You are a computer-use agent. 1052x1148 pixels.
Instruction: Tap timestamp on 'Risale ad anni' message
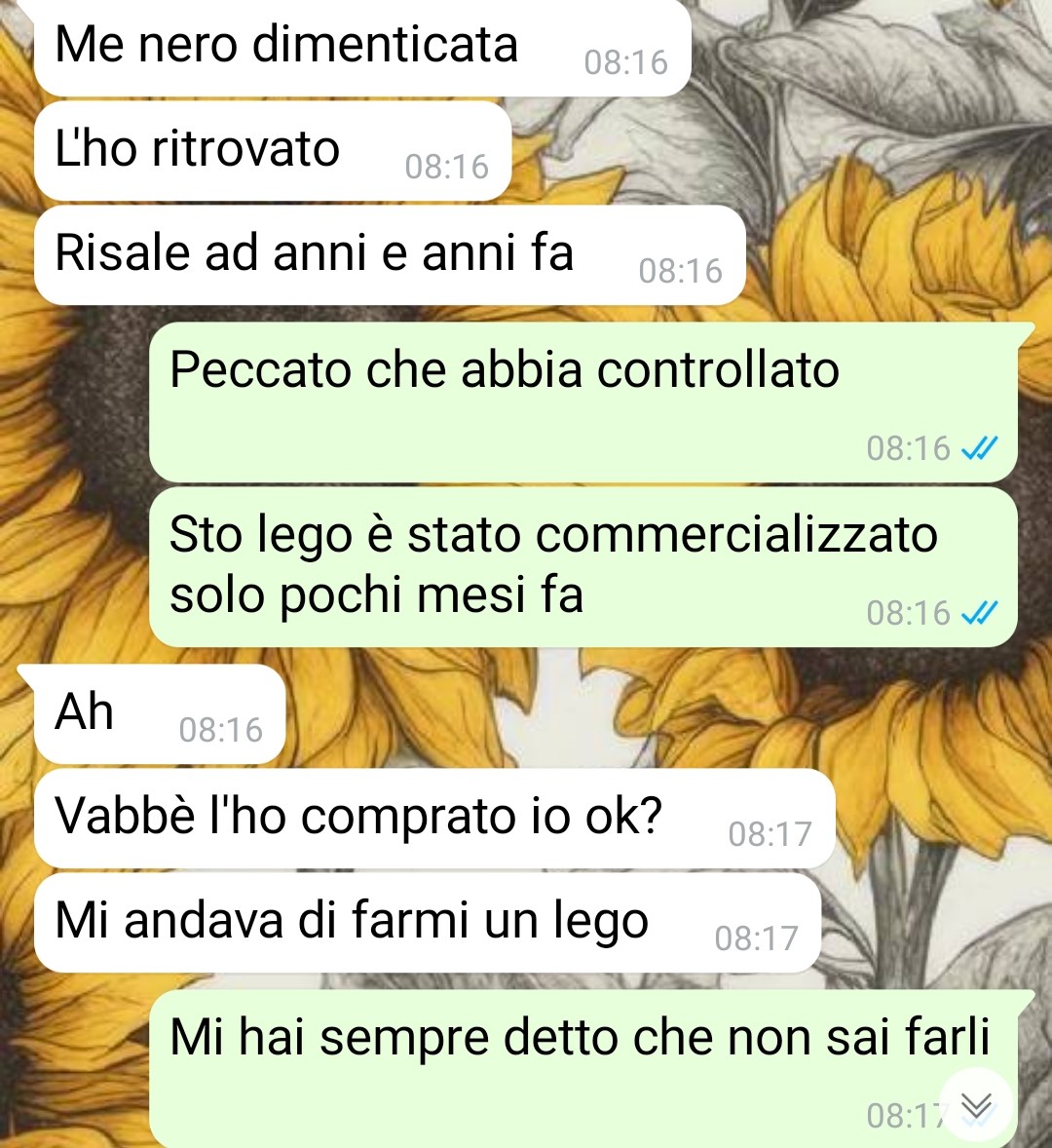pyautogui.click(x=680, y=271)
